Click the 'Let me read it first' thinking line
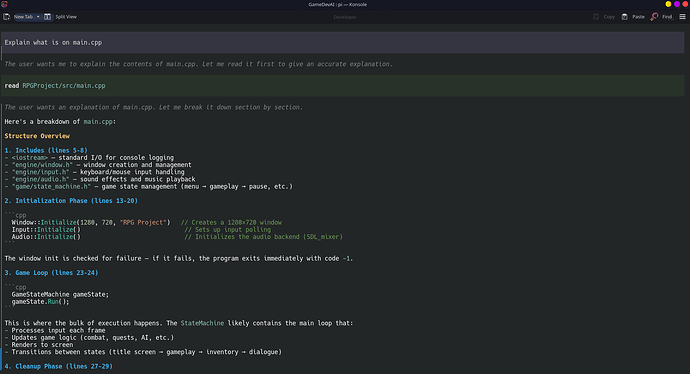Screen dimensions: 690x374 pos(198,64)
